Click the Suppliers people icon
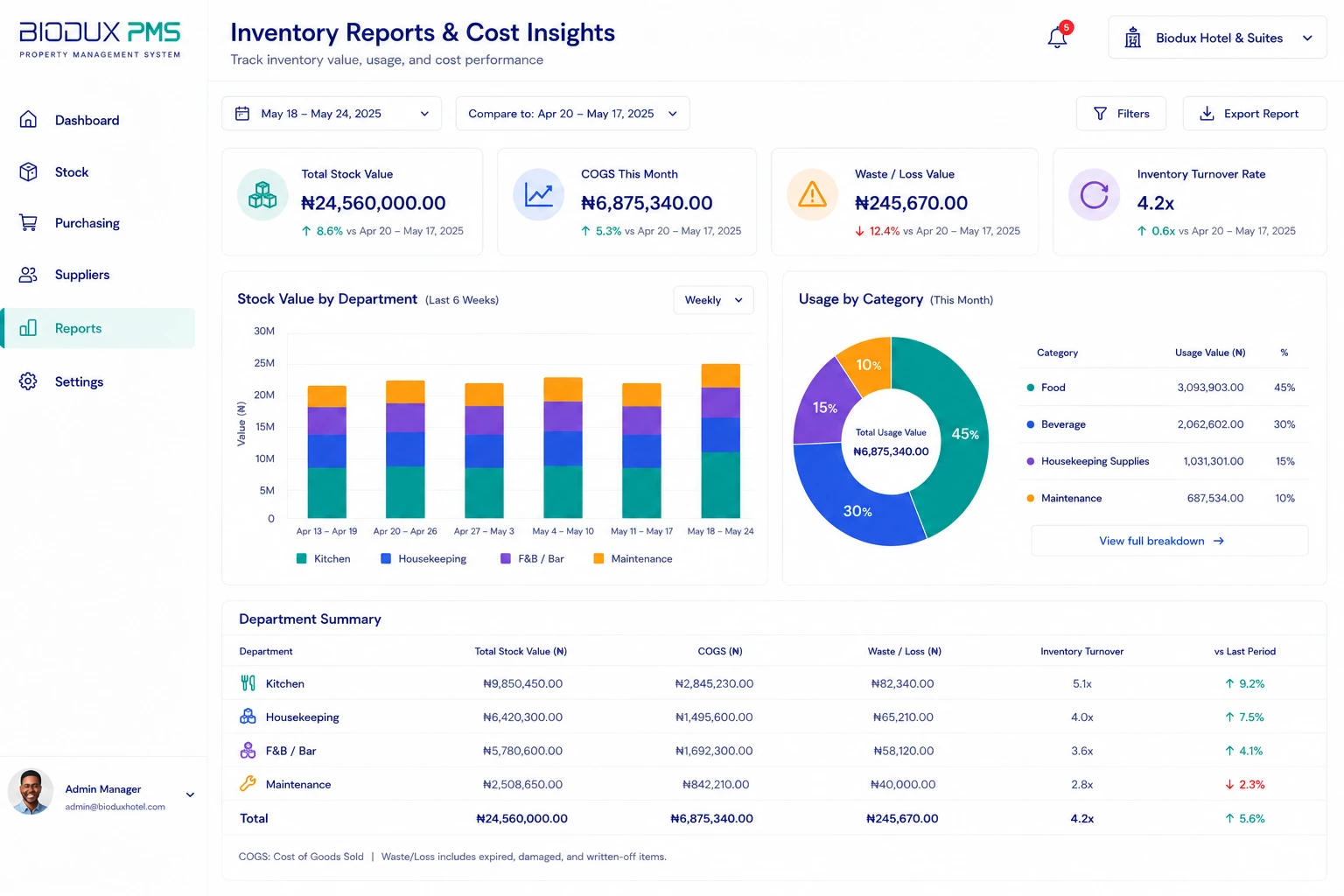 [28, 275]
